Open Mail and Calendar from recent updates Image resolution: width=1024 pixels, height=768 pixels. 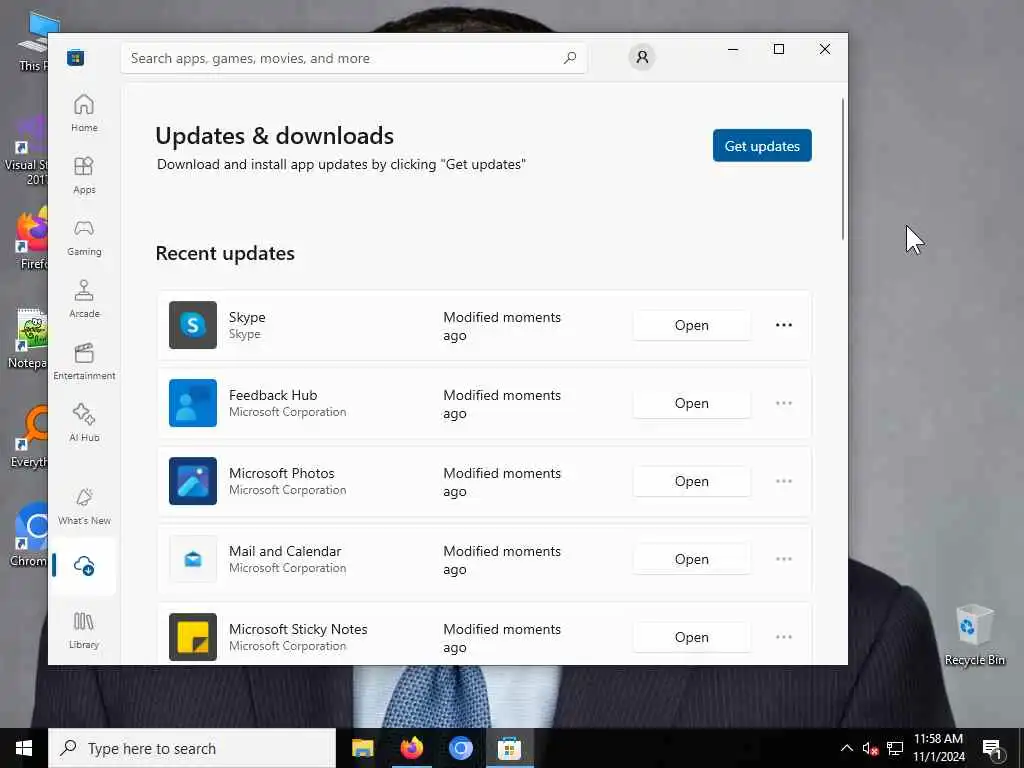[692, 559]
